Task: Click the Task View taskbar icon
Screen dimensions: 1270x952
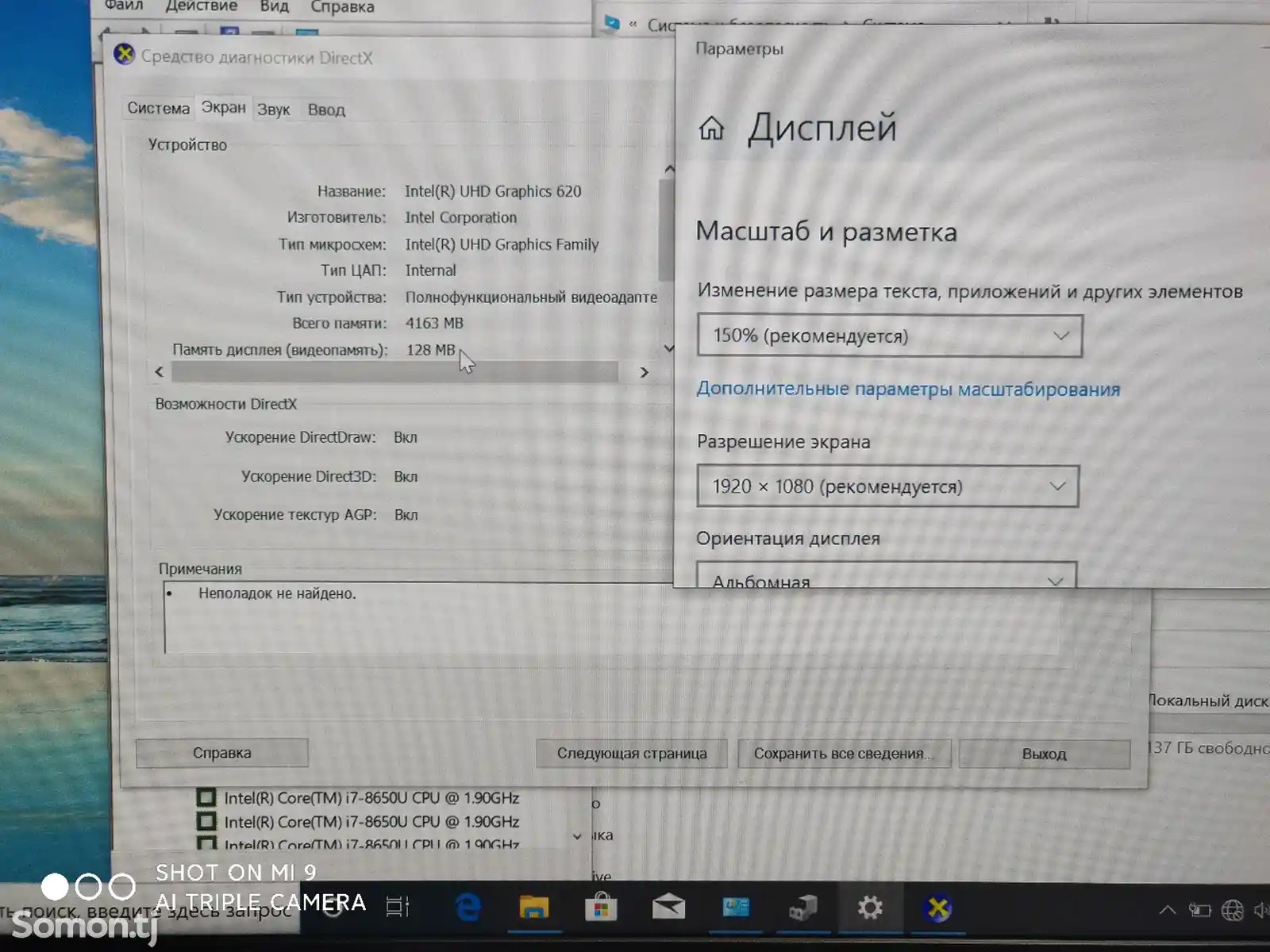Action: (397, 907)
